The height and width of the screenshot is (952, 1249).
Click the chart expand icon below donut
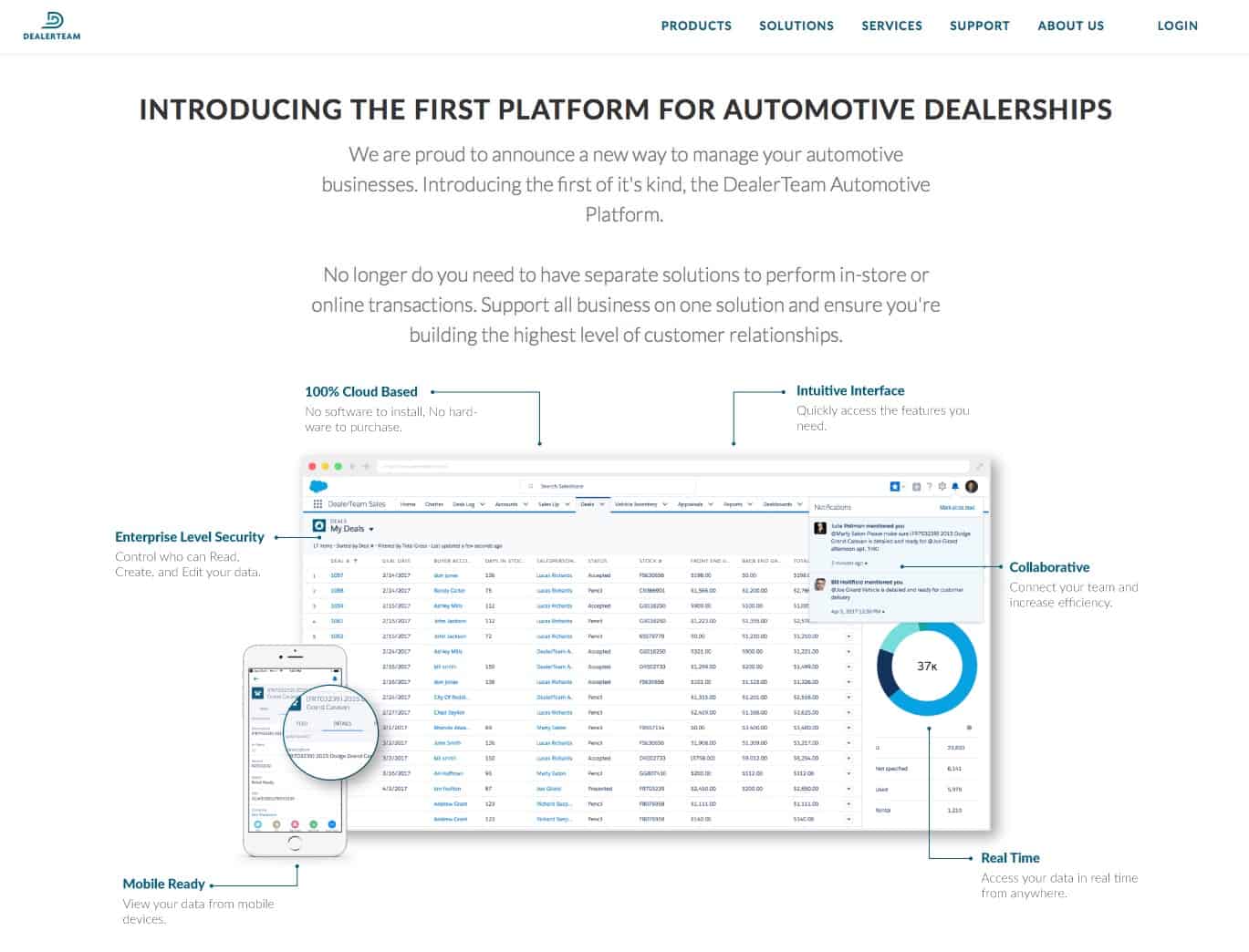point(969,728)
